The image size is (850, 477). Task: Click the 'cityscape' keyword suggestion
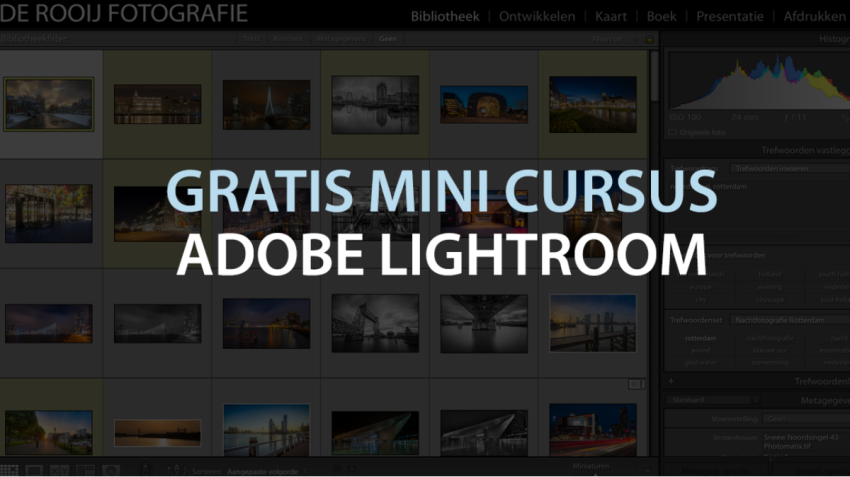(x=770, y=299)
